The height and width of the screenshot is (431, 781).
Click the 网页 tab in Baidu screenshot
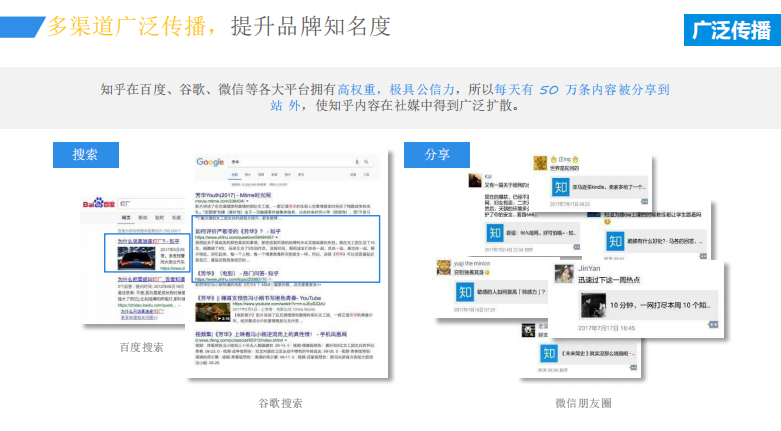pos(126,218)
